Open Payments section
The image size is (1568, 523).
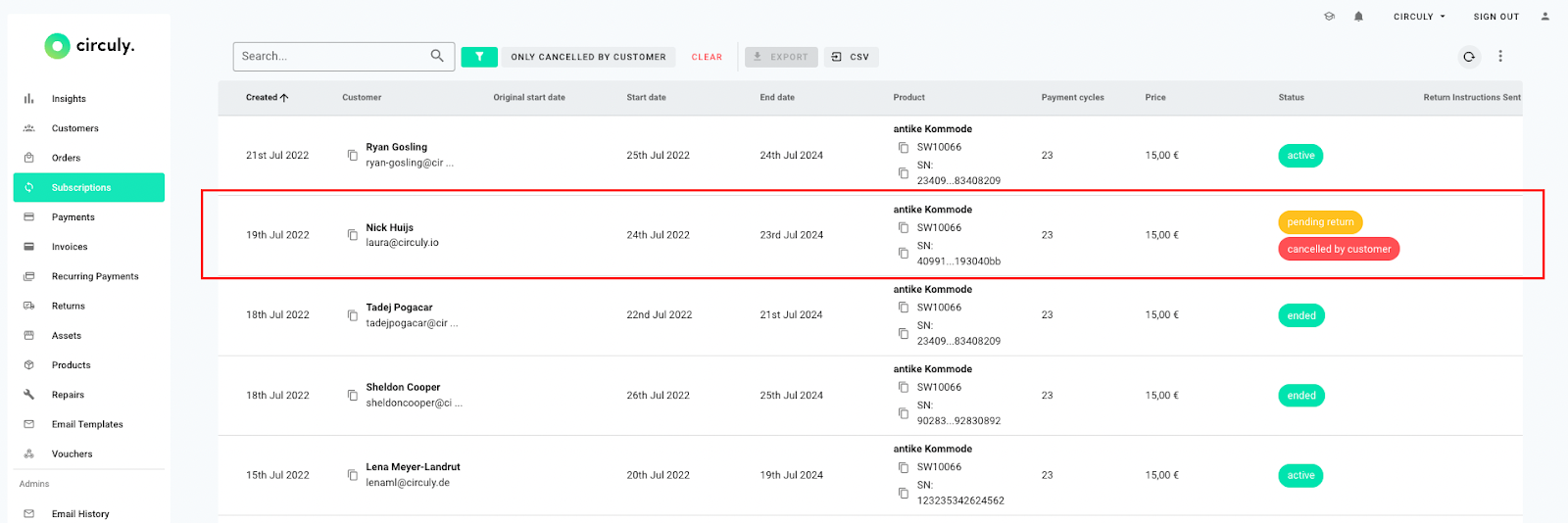[x=89, y=217]
